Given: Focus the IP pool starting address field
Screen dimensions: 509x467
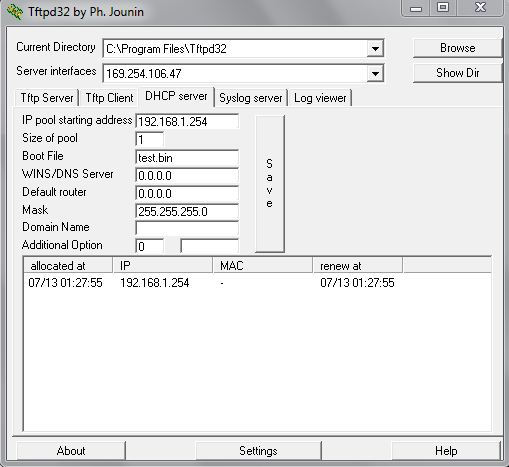Looking at the screenshot, I should pyautogui.click(x=187, y=121).
